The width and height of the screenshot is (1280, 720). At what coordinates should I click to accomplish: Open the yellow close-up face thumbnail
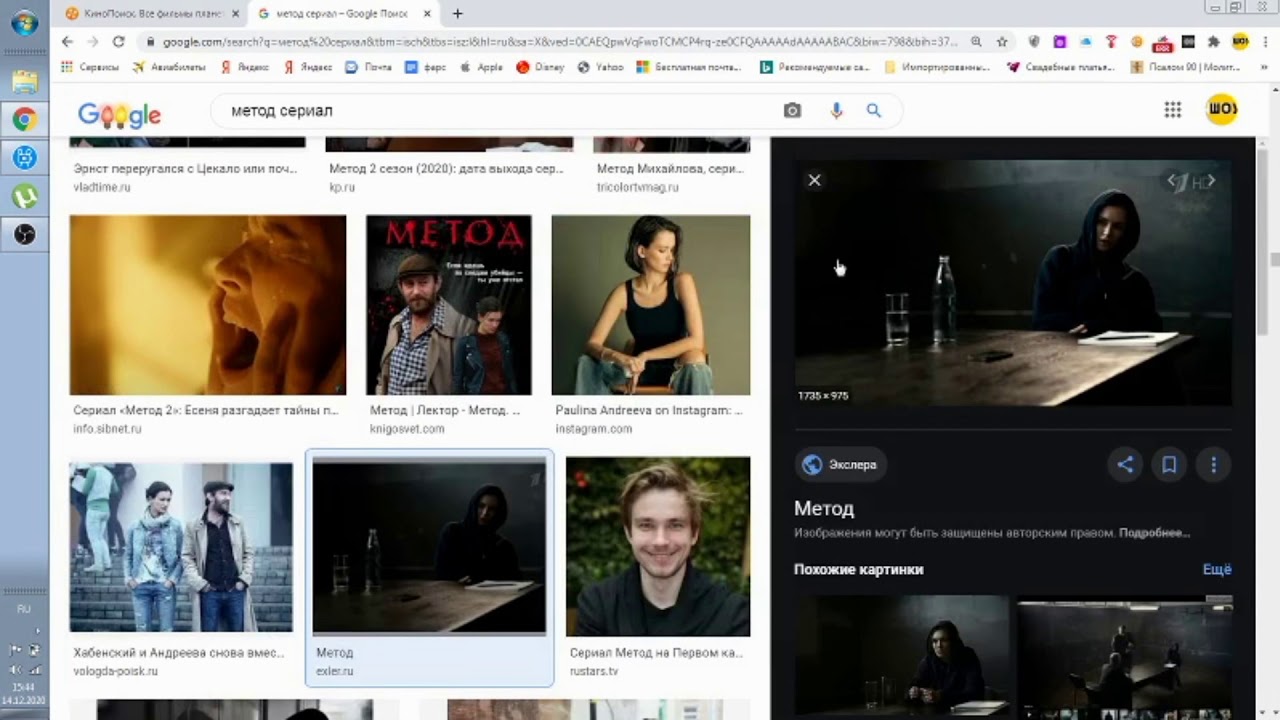click(208, 305)
